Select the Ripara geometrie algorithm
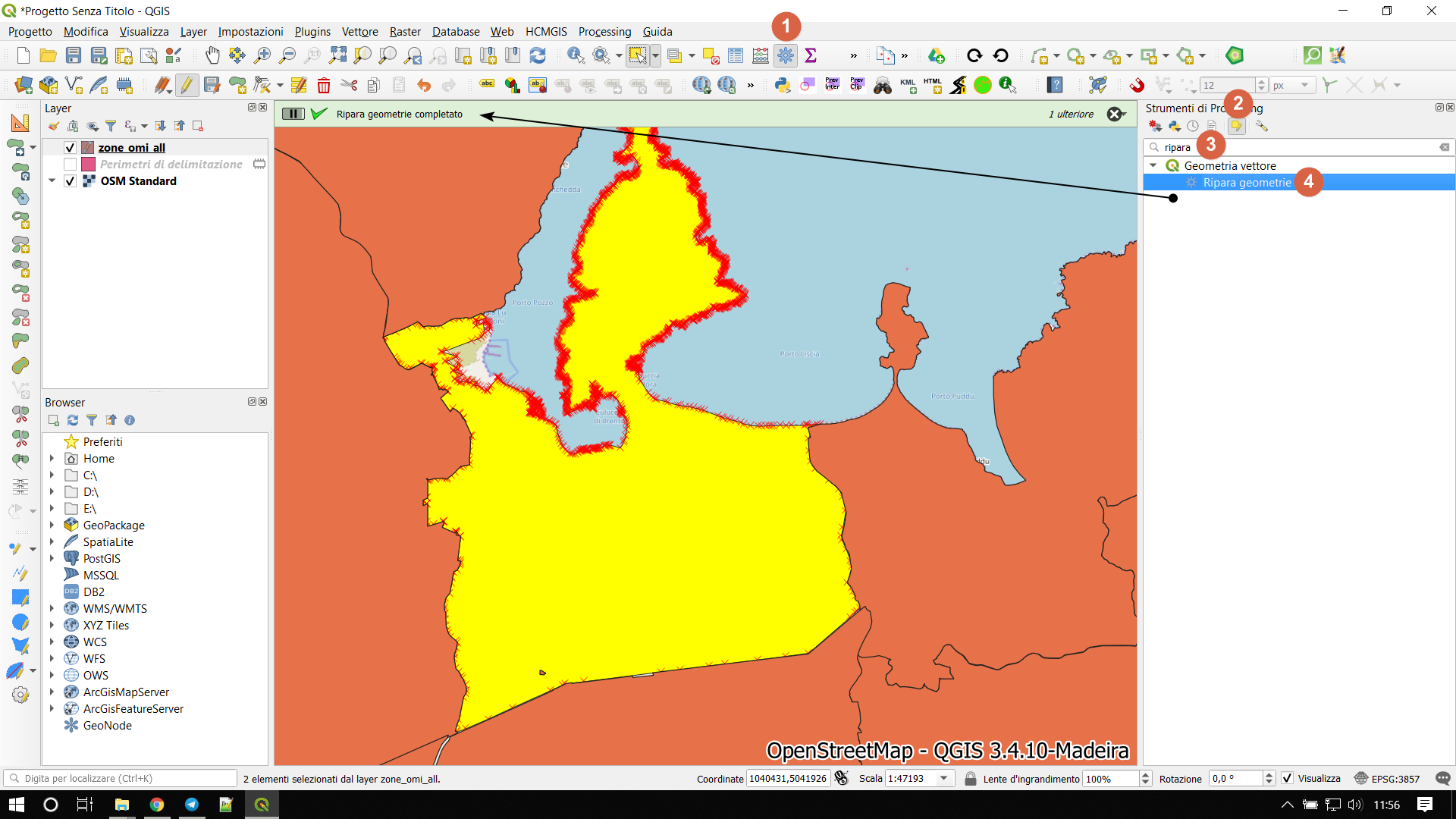1456x819 pixels. [1246, 183]
